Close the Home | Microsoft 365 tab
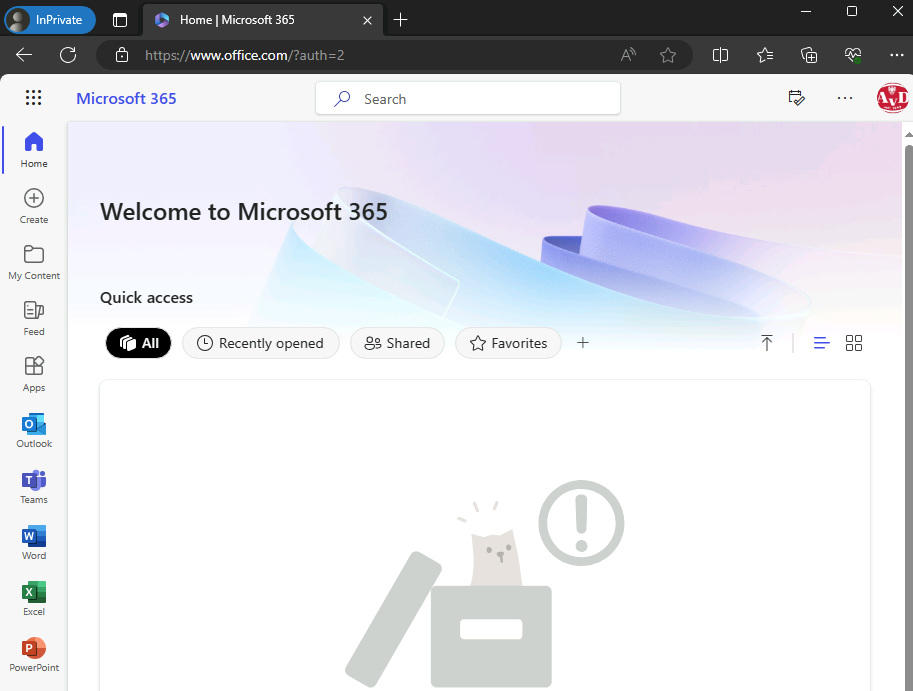Viewport: 913px width, 691px height. (x=367, y=20)
